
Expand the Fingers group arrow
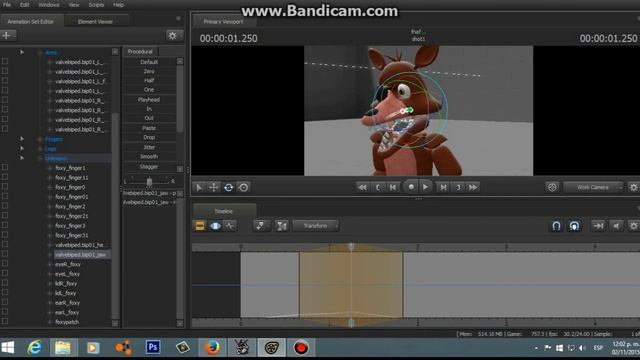[x=22, y=139]
